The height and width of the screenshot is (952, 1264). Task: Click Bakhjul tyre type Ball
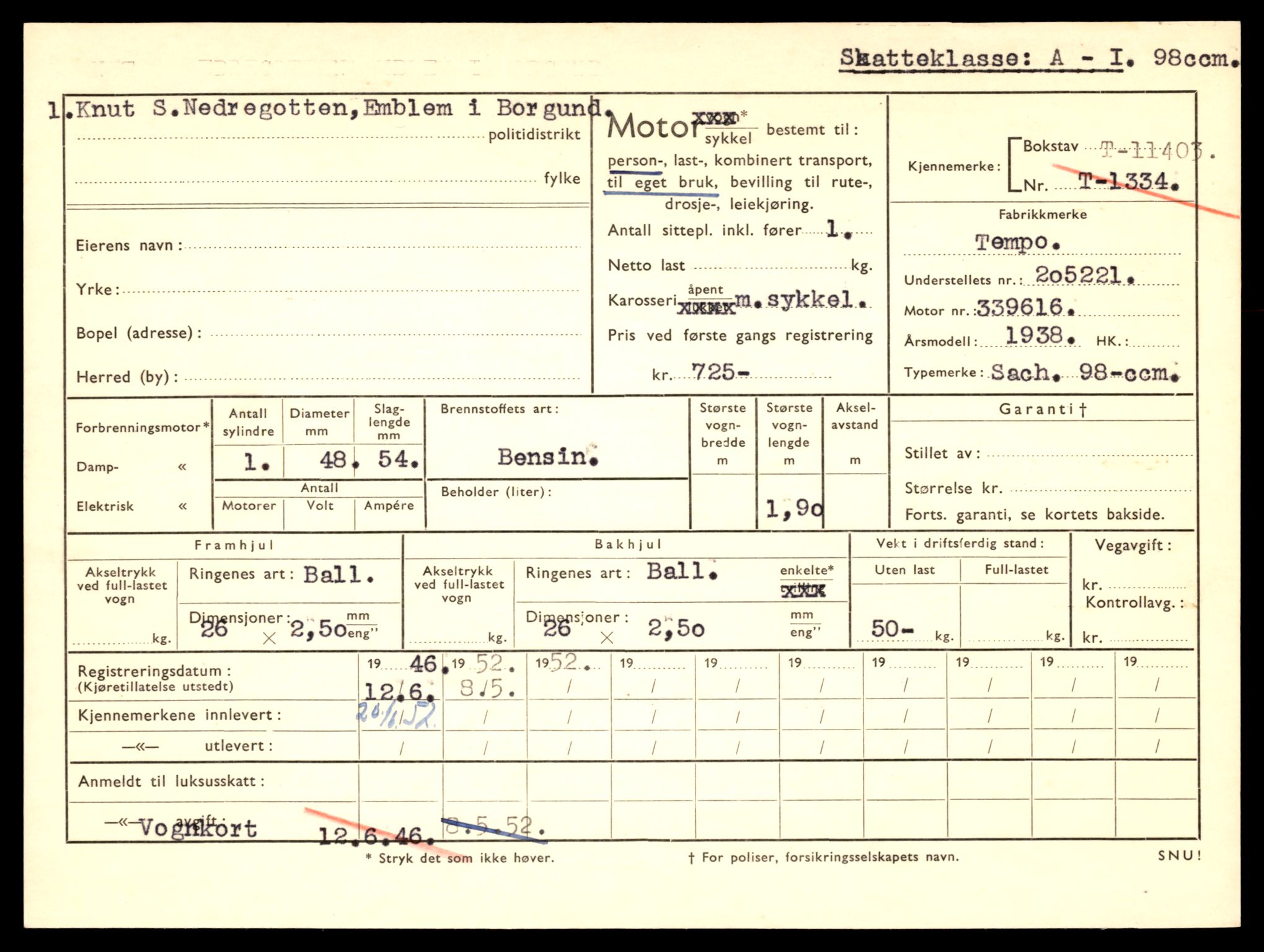coord(682,571)
